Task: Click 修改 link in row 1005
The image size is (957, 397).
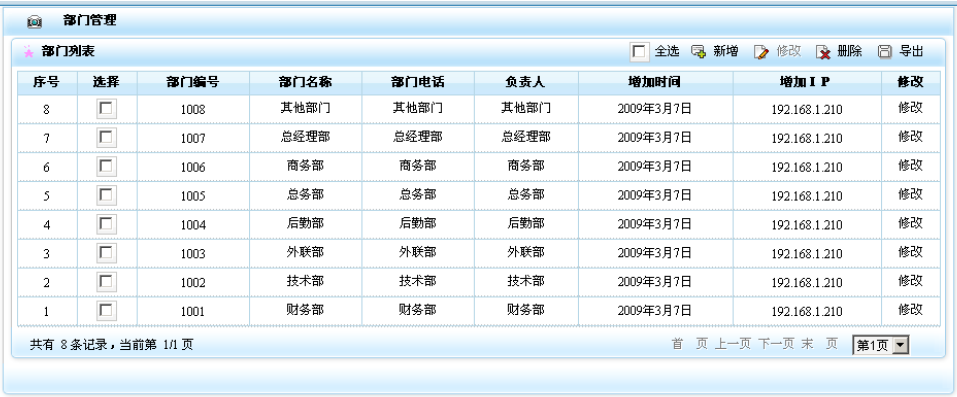Action: 910,194
